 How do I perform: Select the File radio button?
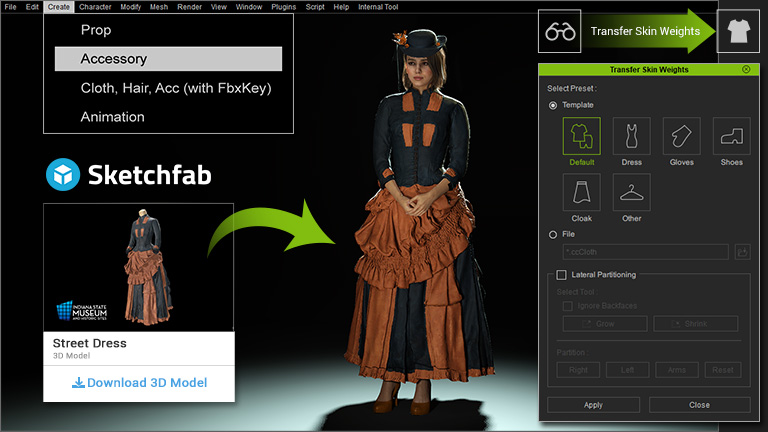554,234
